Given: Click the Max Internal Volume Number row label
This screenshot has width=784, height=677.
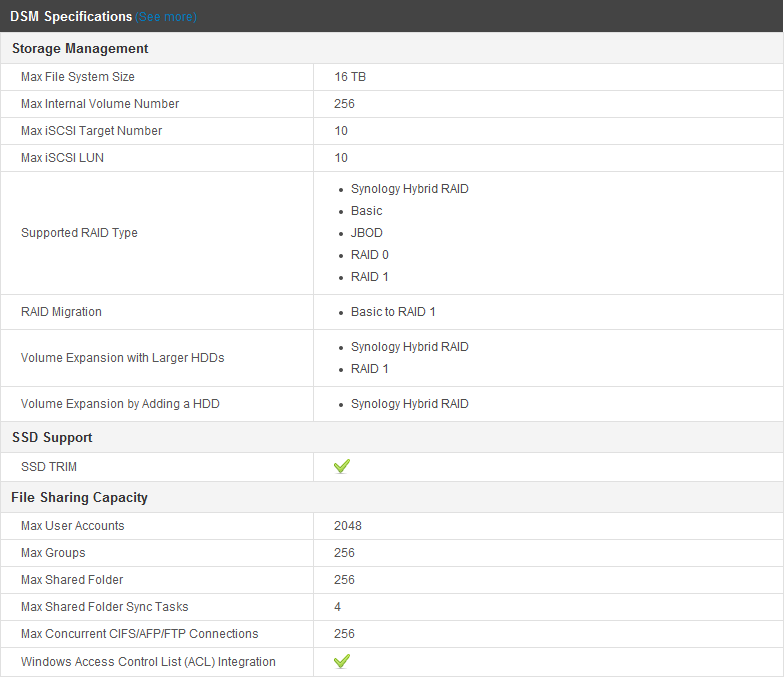Looking at the screenshot, I should tap(100, 104).
